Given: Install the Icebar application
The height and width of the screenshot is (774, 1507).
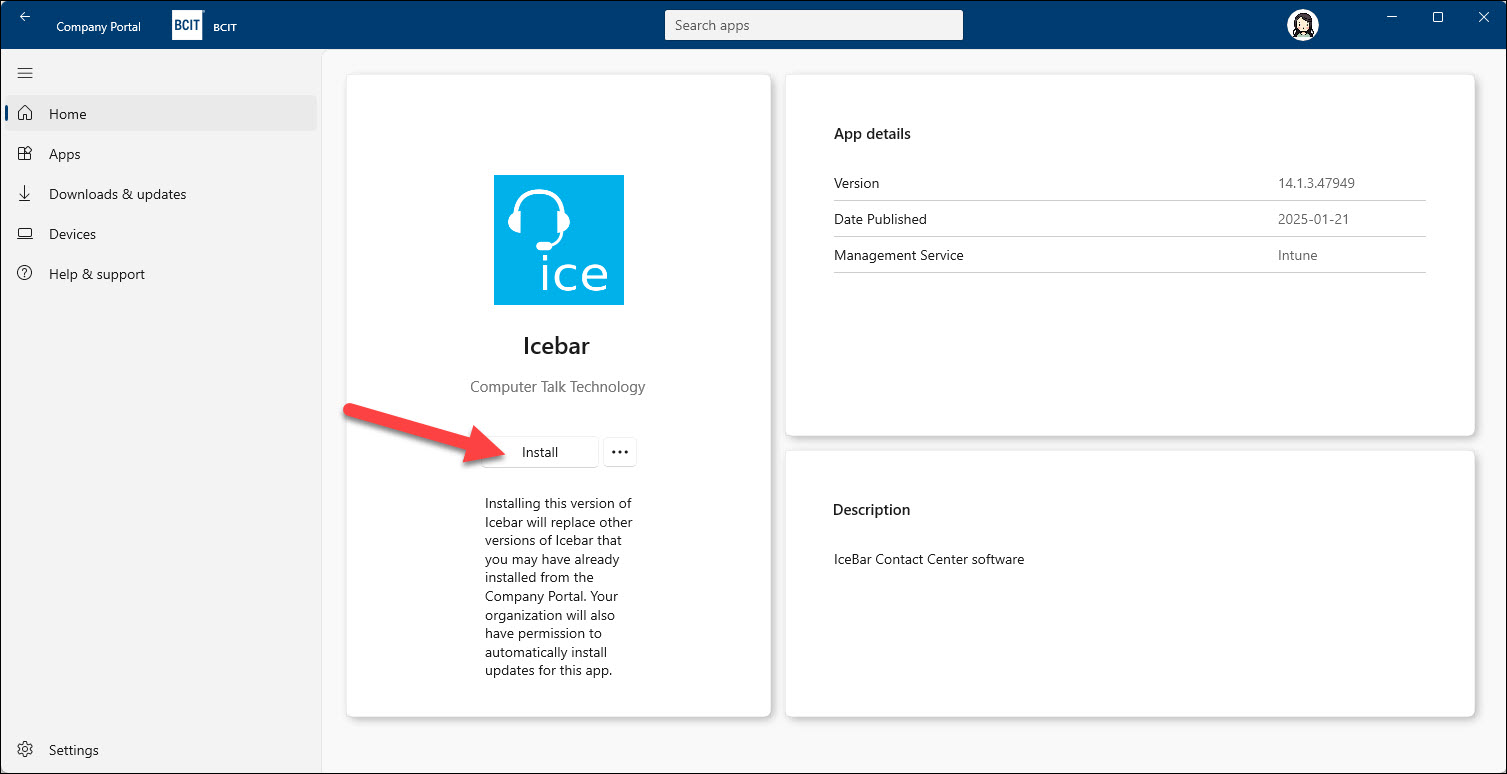Looking at the screenshot, I should [540, 451].
